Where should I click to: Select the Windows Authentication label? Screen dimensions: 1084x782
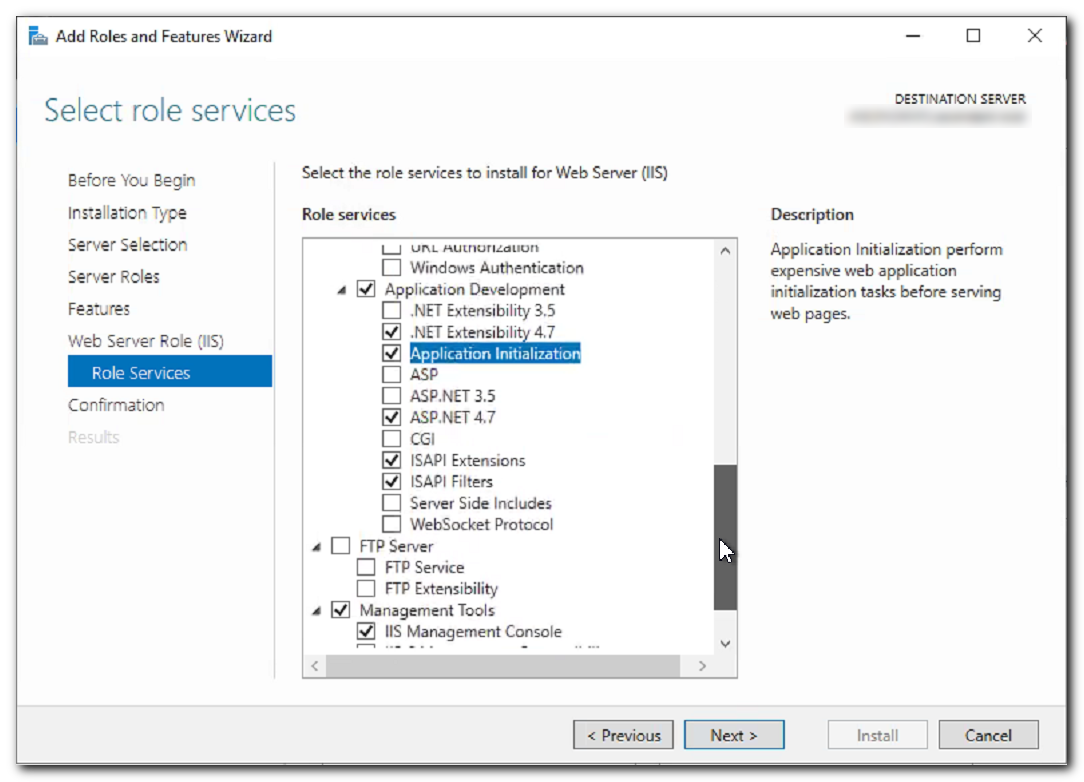[x=496, y=268]
